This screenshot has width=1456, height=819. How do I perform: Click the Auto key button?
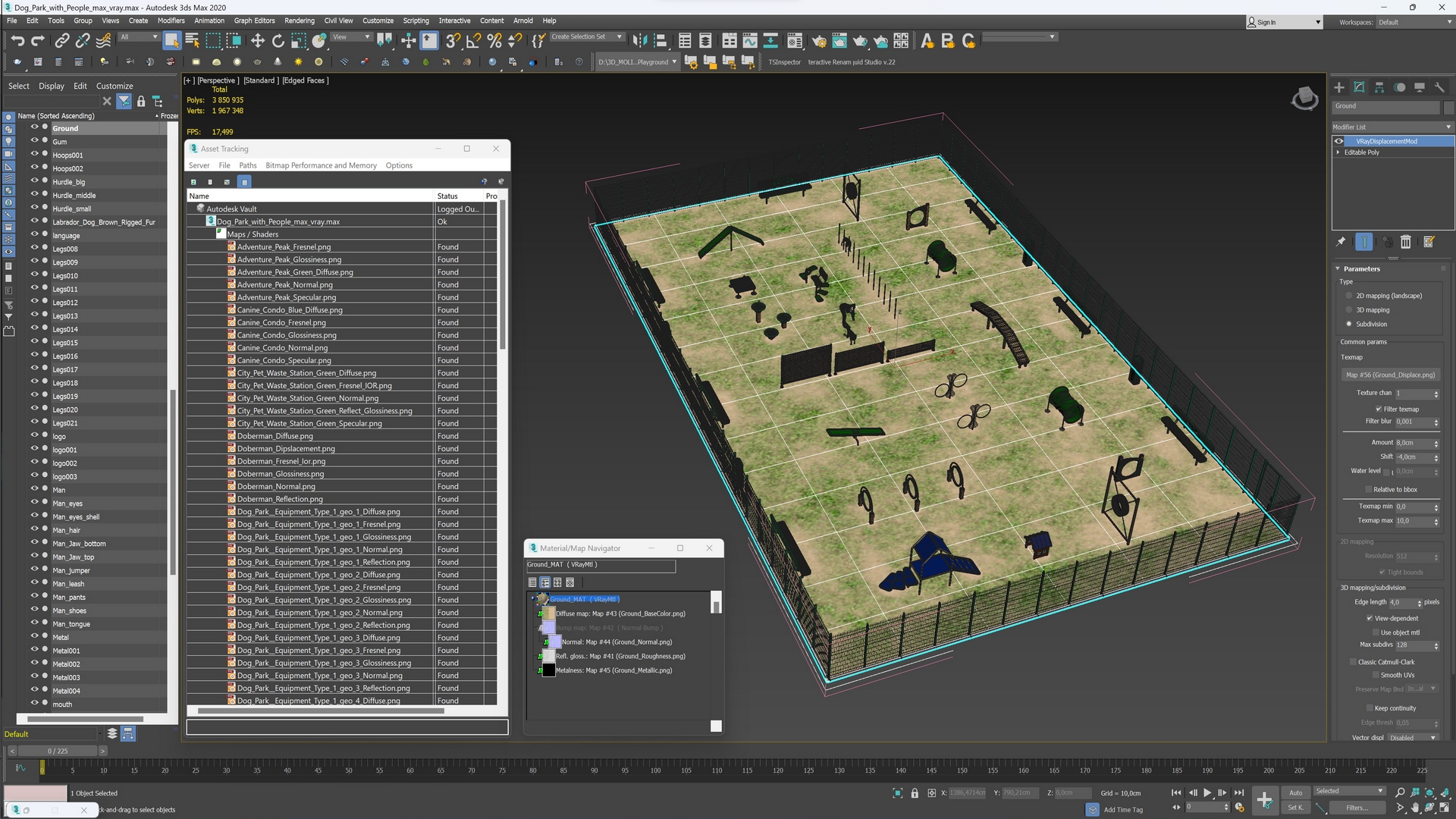tap(1295, 792)
